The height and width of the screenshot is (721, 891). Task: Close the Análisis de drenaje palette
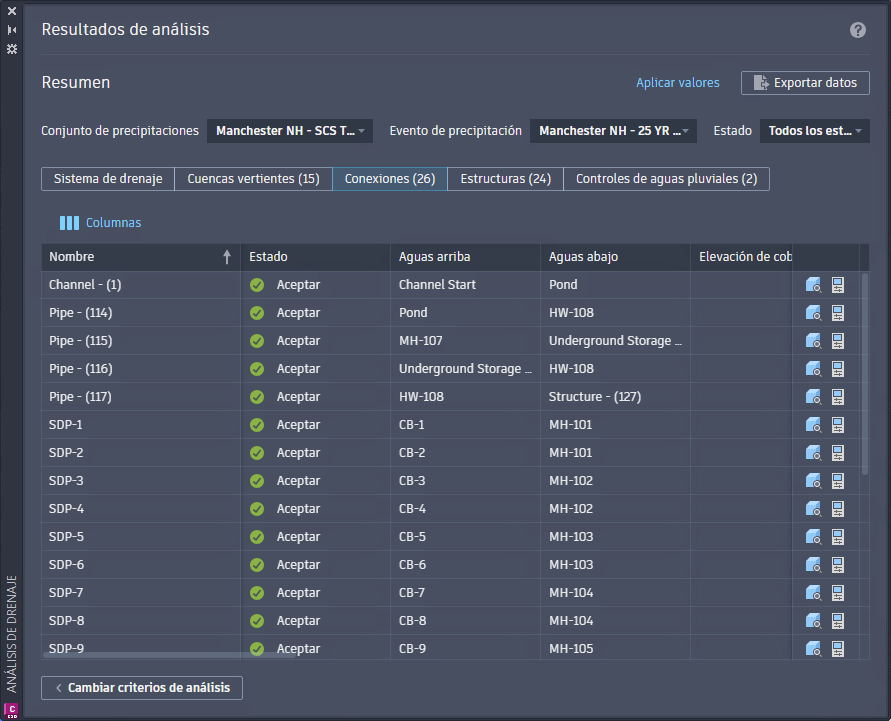click(11, 11)
